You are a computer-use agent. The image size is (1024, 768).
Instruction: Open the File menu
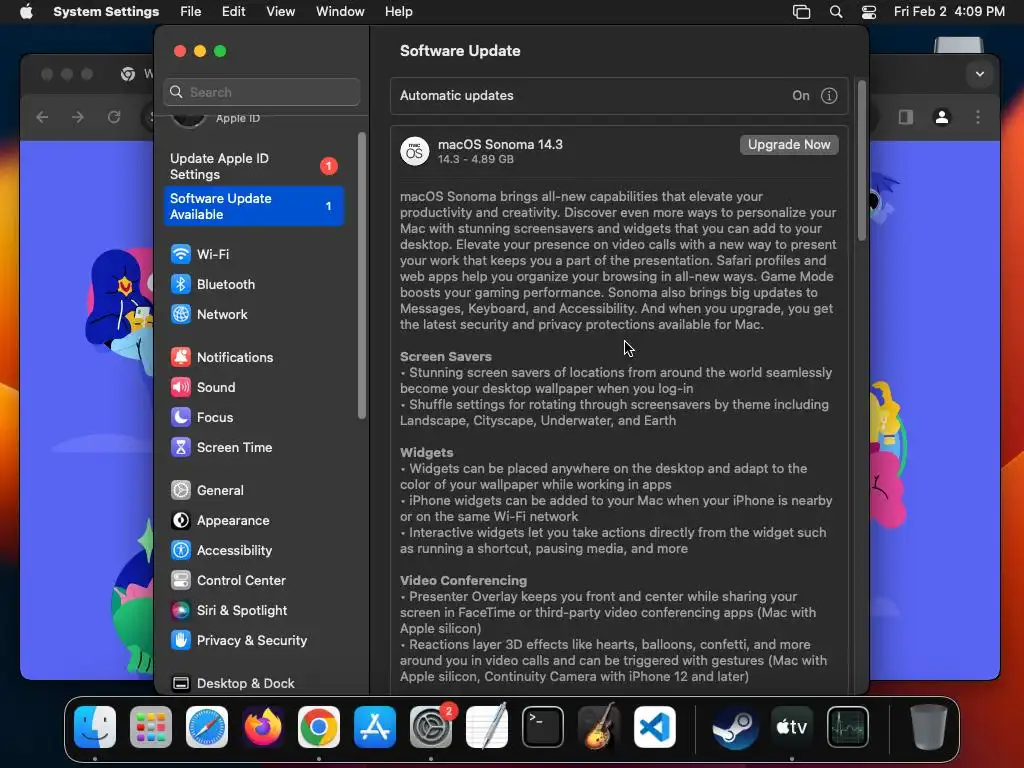(x=191, y=12)
